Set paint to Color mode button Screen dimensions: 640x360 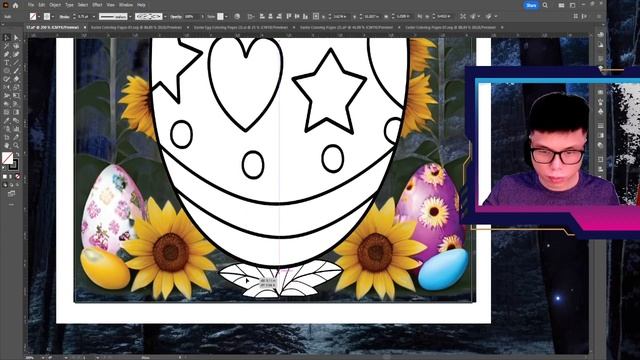(4, 176)
